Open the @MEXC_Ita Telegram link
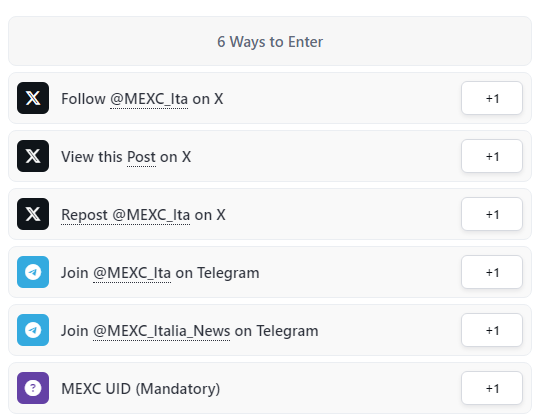540x420 pixels. coord(132,273)
